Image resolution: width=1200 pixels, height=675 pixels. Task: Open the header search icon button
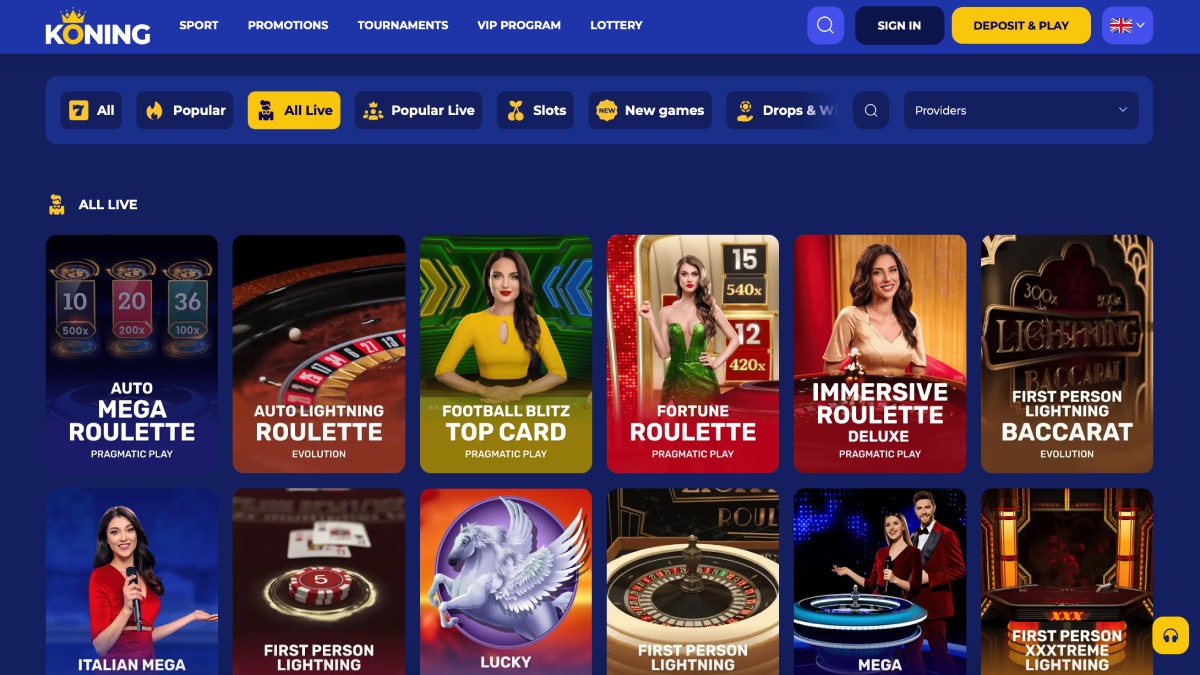point(825,25)
